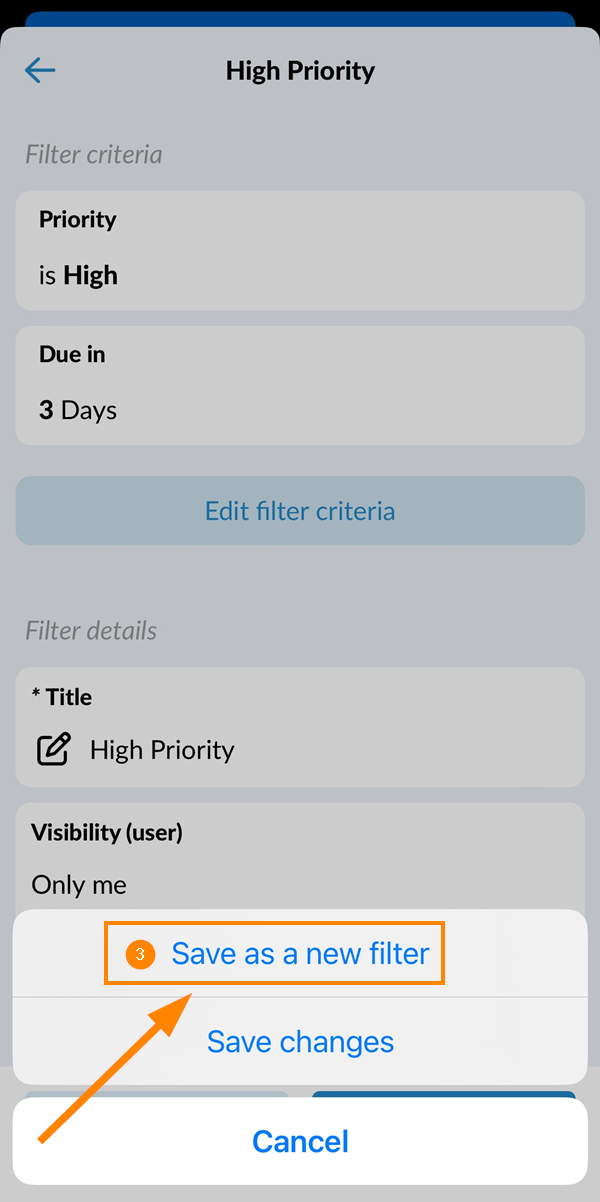Click the High Priority page header
The image size is (600, 1202).
(300, 71)
